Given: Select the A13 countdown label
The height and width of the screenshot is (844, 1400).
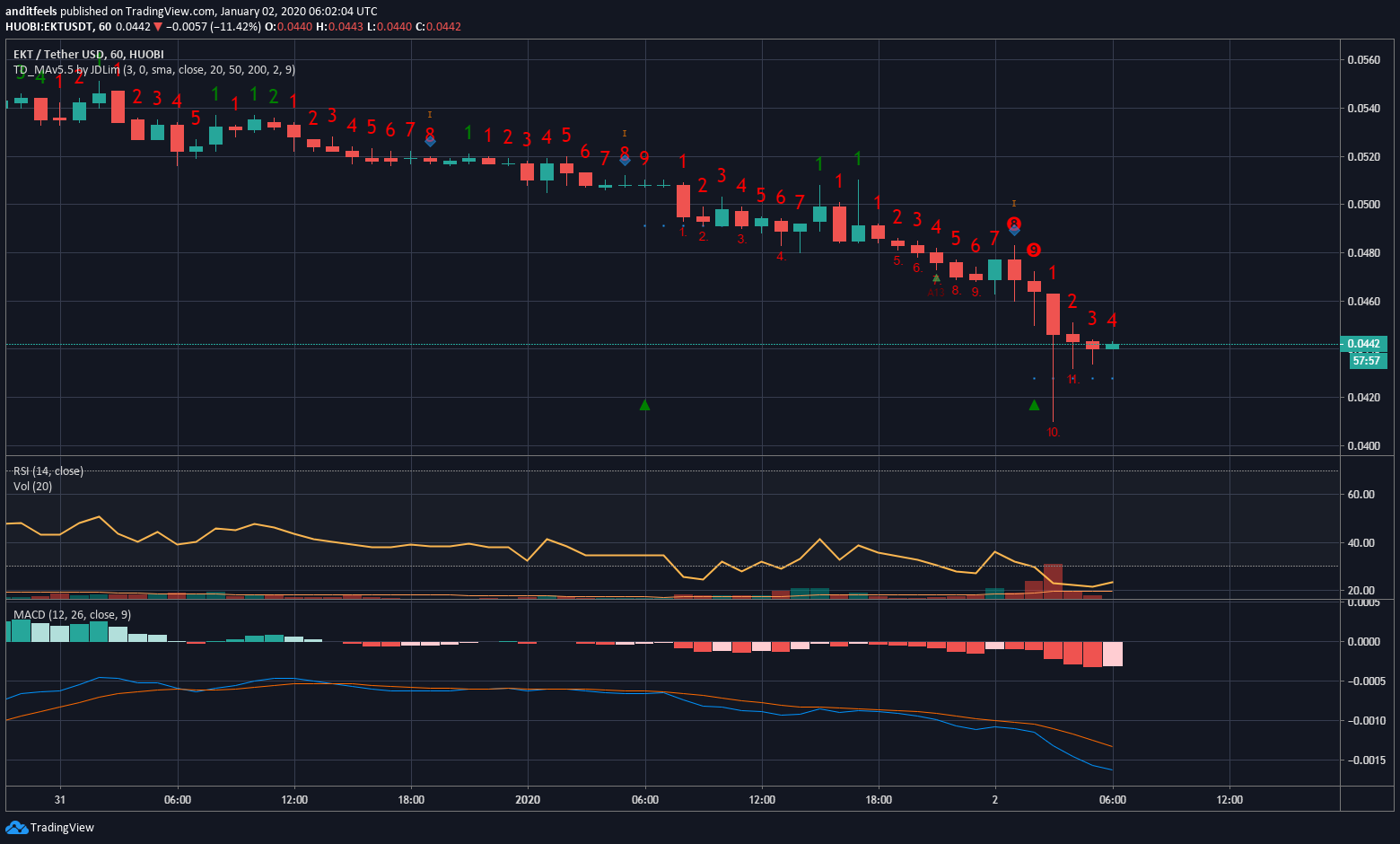Looking at the screenshot, I should (x=936, y=292).
